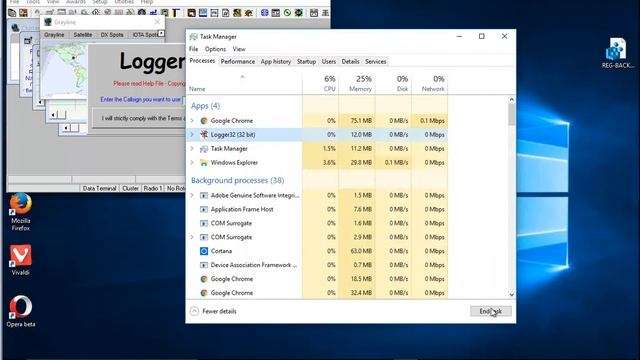Click the Adobe Genuine Software Integrity icon
The height and width of the screenshot is (360, 640).
point(204,196)
